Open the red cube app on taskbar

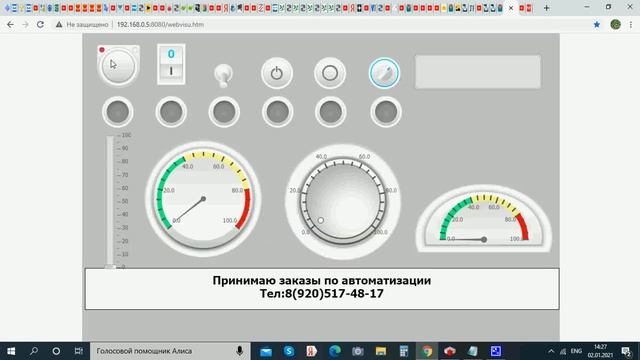[x=450, y=351]
